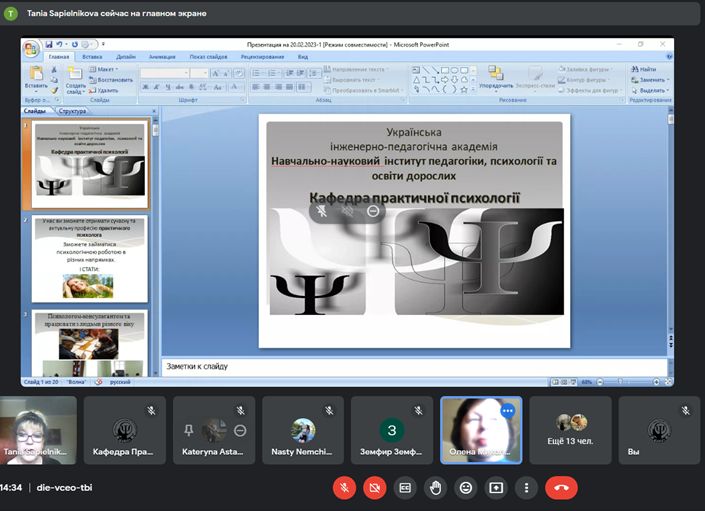Show the 'Ещё 13 чел.' participants tile

pos(570,430)
